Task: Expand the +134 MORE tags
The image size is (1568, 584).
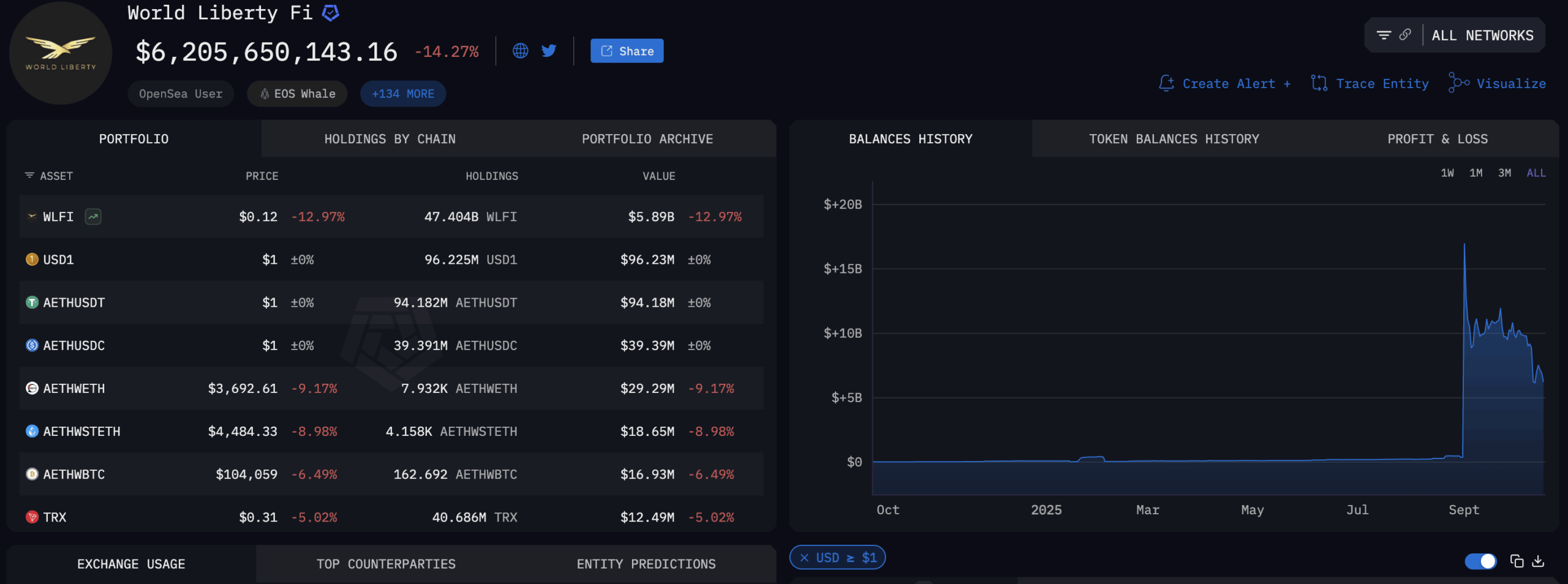Action: click(x=402, y=94)
